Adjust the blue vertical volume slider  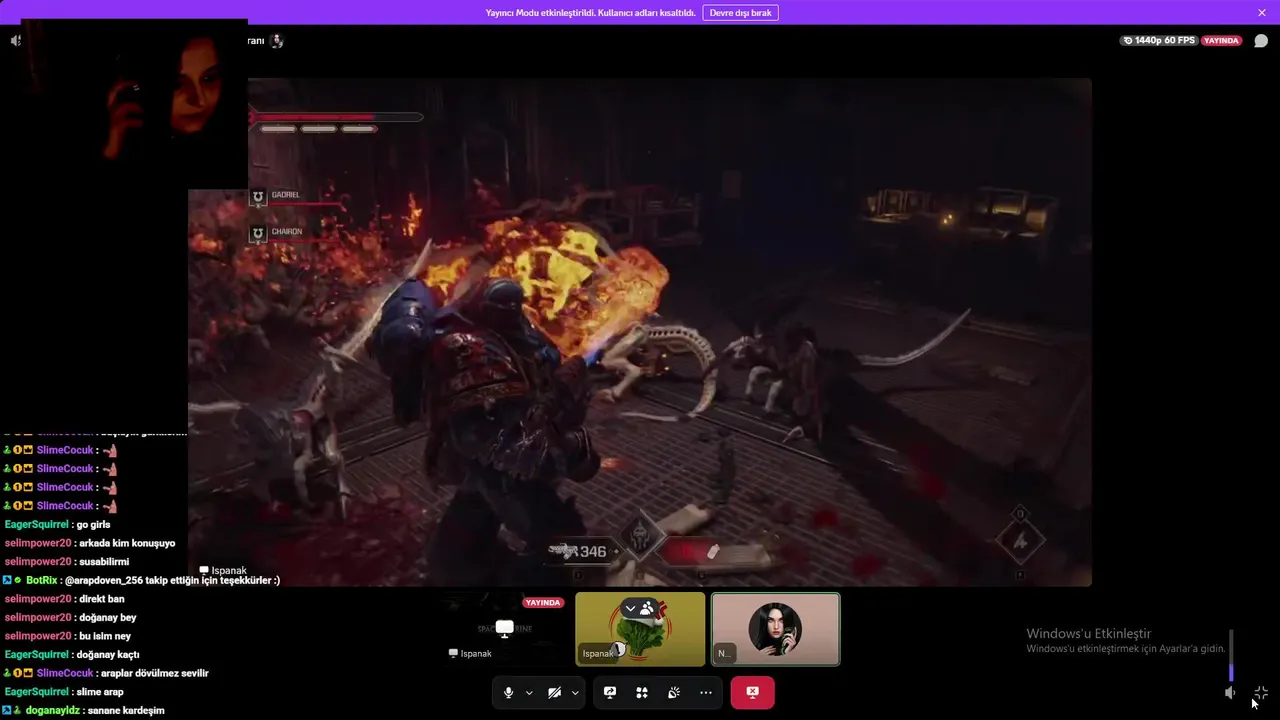(x=1231, y=655)
